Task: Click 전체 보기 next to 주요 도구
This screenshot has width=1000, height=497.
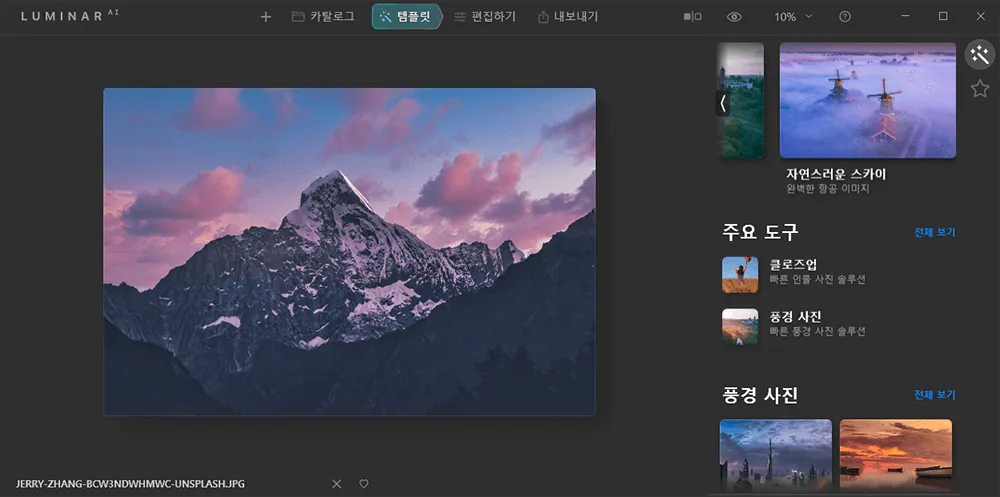Action: point(934,233)
